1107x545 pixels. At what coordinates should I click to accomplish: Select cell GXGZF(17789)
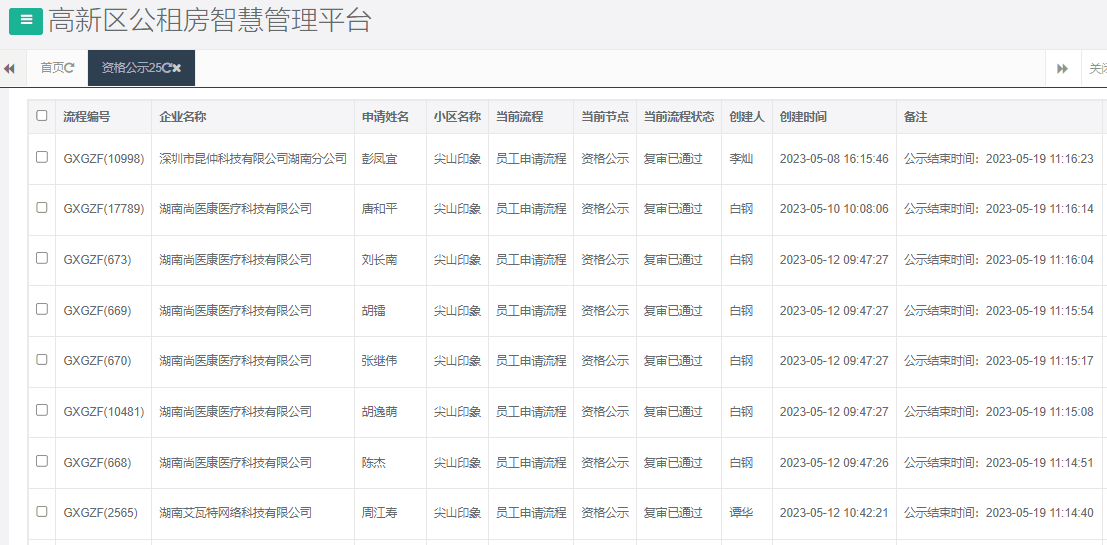pyautogui.click(x=104, y=209)
